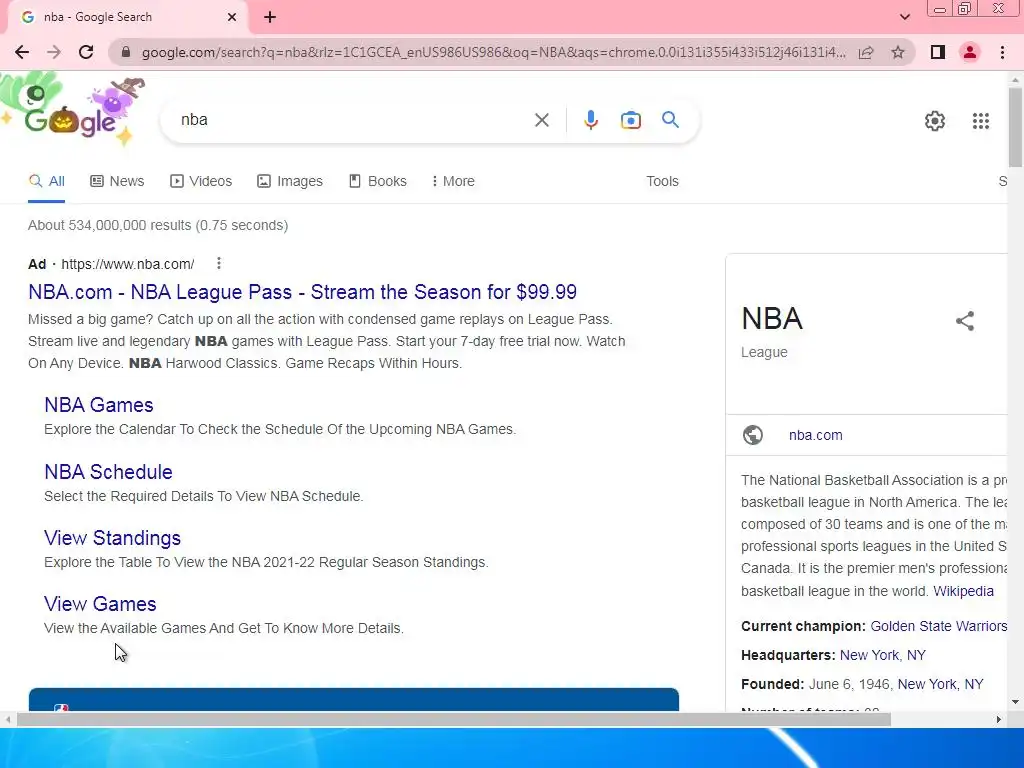Click the scroll right arrow
The width and height of the screenshot is (1024, 768).
click(999, 720)
